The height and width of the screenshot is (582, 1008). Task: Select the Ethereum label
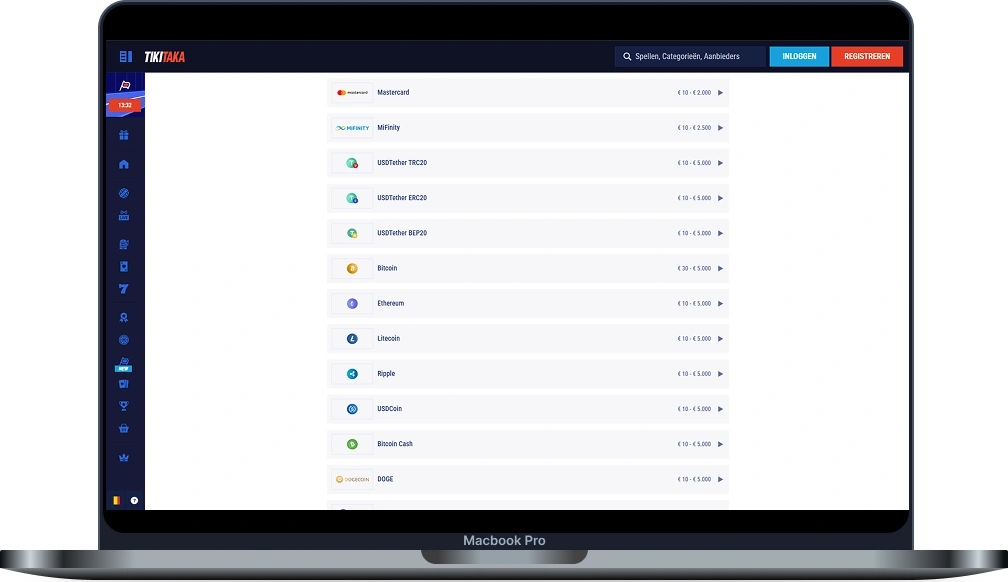390,304
